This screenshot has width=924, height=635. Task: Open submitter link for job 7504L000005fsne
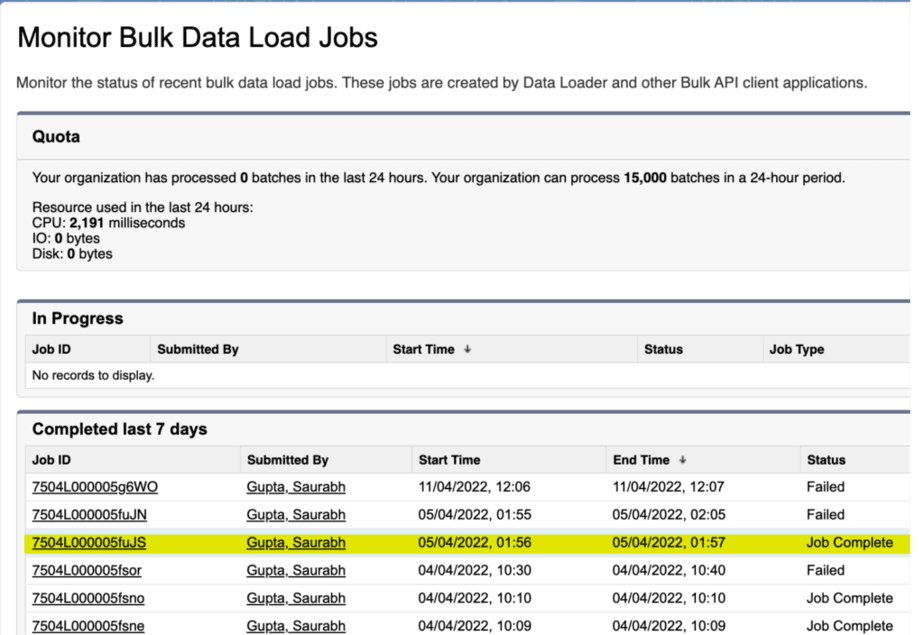(x=296, y=626)
